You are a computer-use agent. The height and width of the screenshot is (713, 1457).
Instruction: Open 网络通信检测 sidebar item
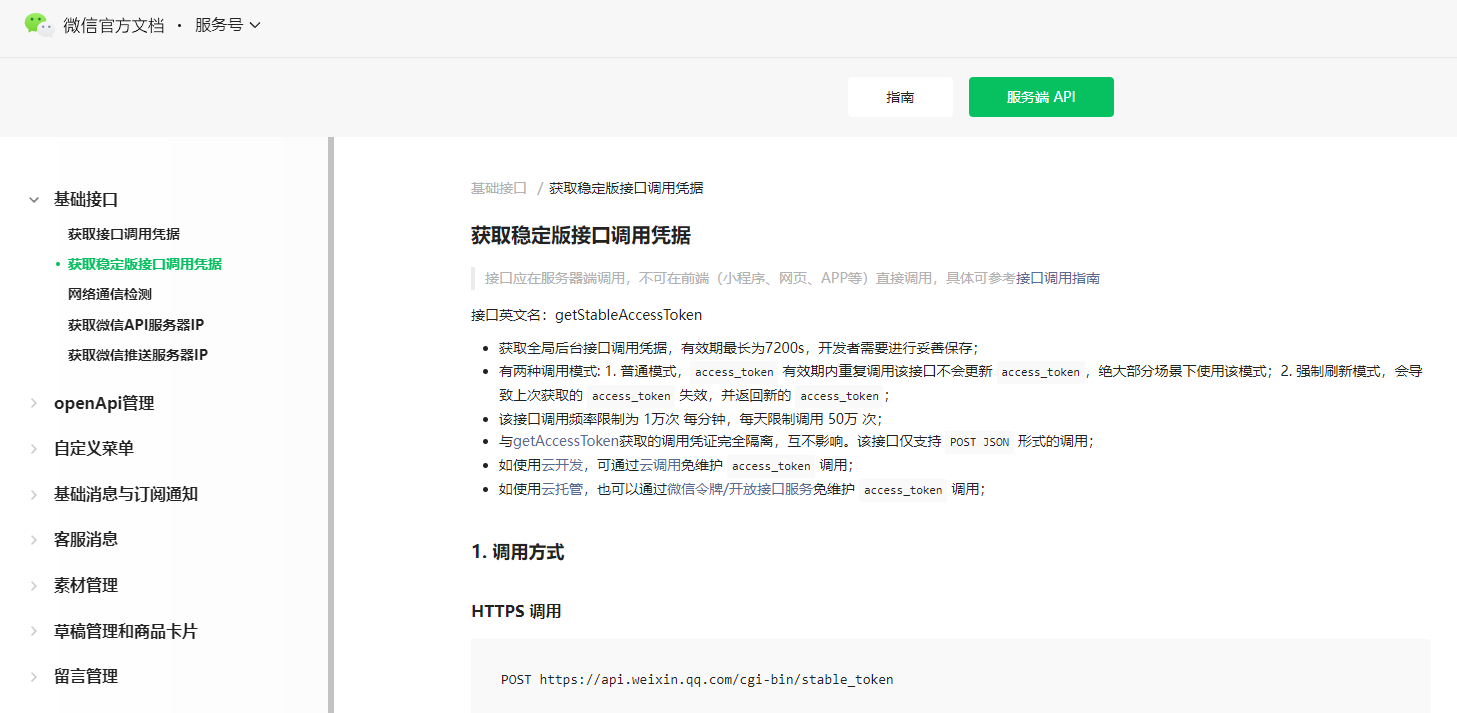110,294
